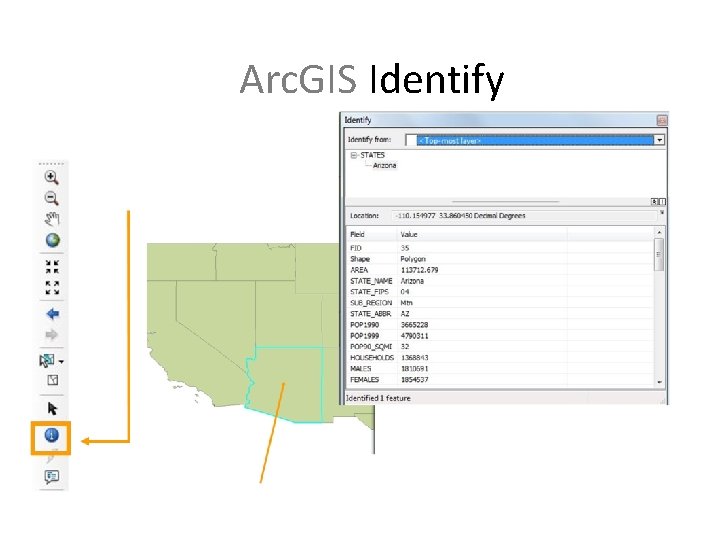Screen dimensions: 720x540
Task: Click the STATE_NAME value Arizona
Action: [x=412, y=281]
